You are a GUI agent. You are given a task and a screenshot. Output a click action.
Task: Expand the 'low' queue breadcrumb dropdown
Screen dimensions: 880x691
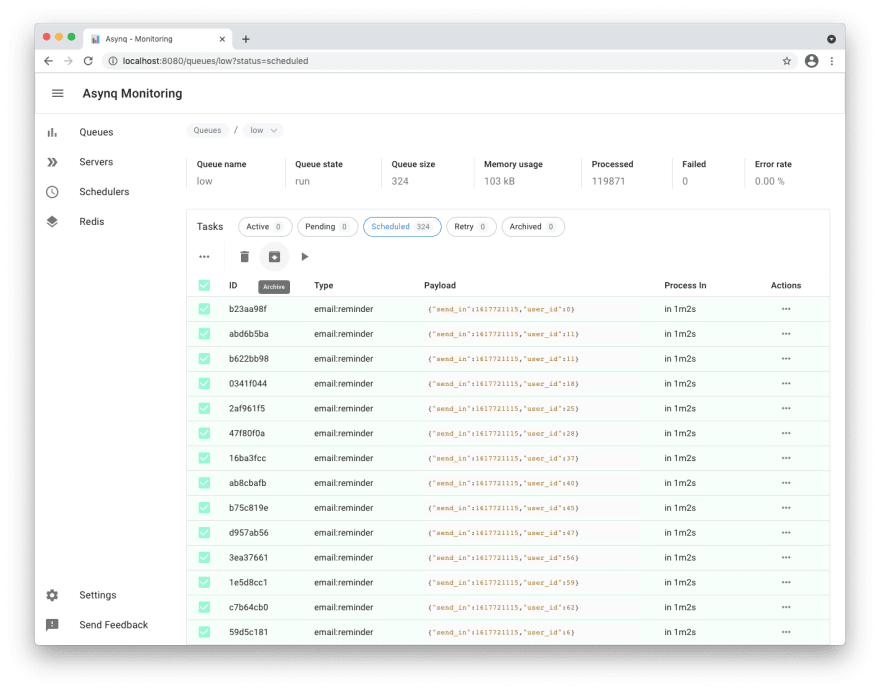coord(263,130)
